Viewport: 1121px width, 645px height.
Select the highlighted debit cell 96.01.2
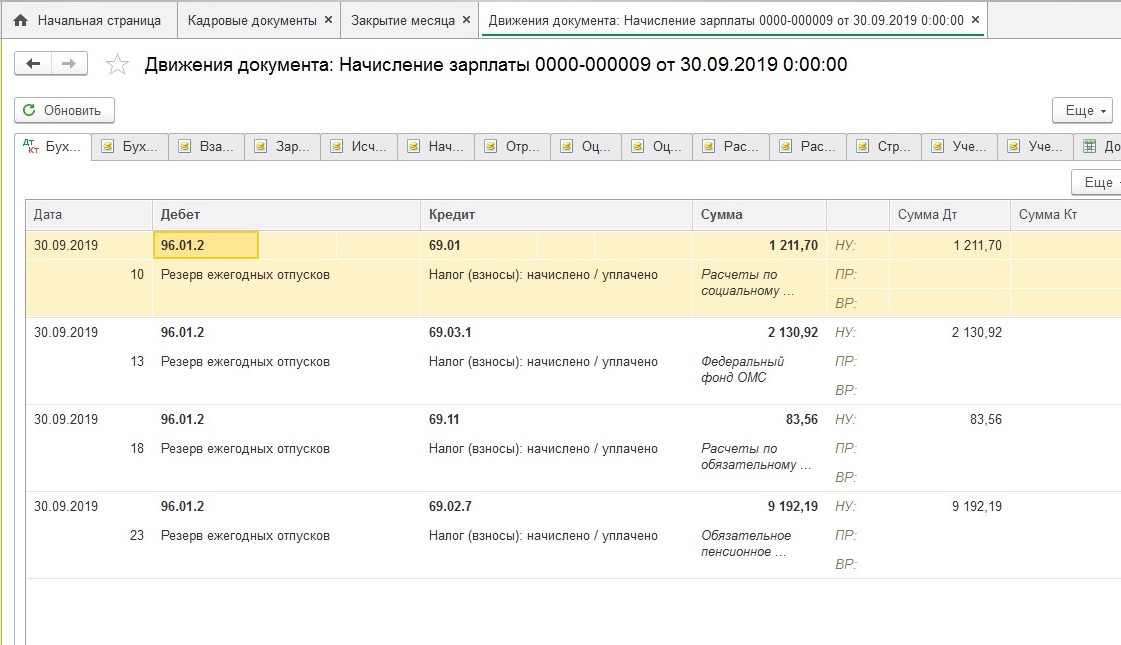[206, 245]
